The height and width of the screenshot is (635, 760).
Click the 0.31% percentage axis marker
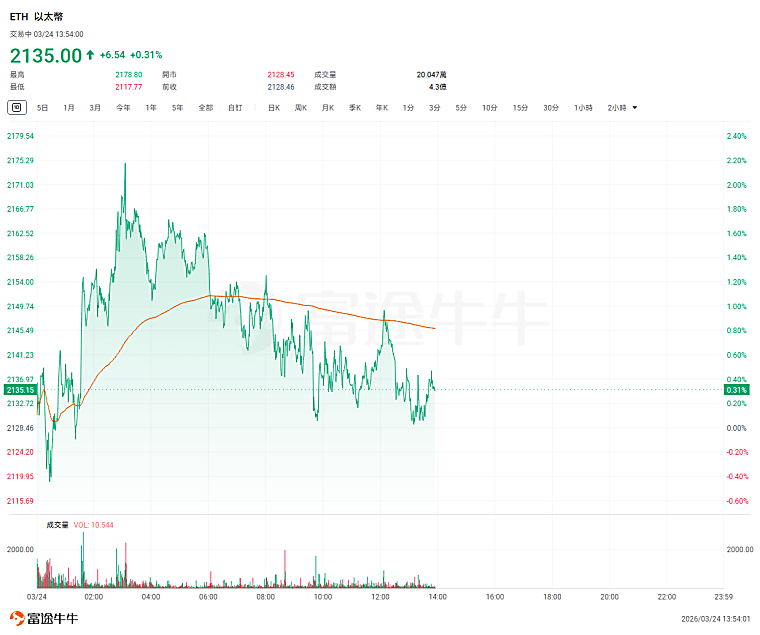tap(737, 390)
